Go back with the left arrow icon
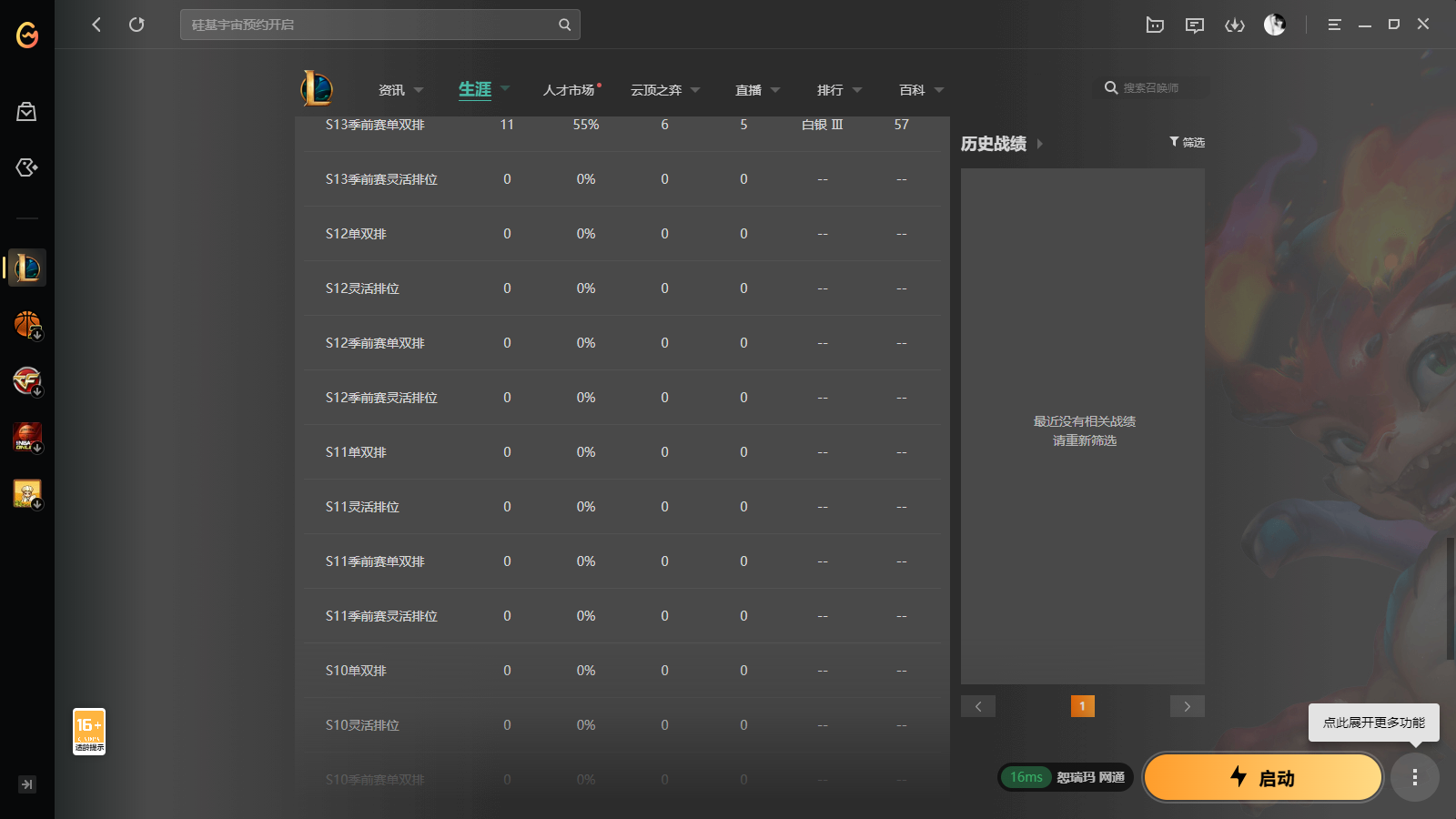Screen dimensions: 1456x819 click(96, 25)
